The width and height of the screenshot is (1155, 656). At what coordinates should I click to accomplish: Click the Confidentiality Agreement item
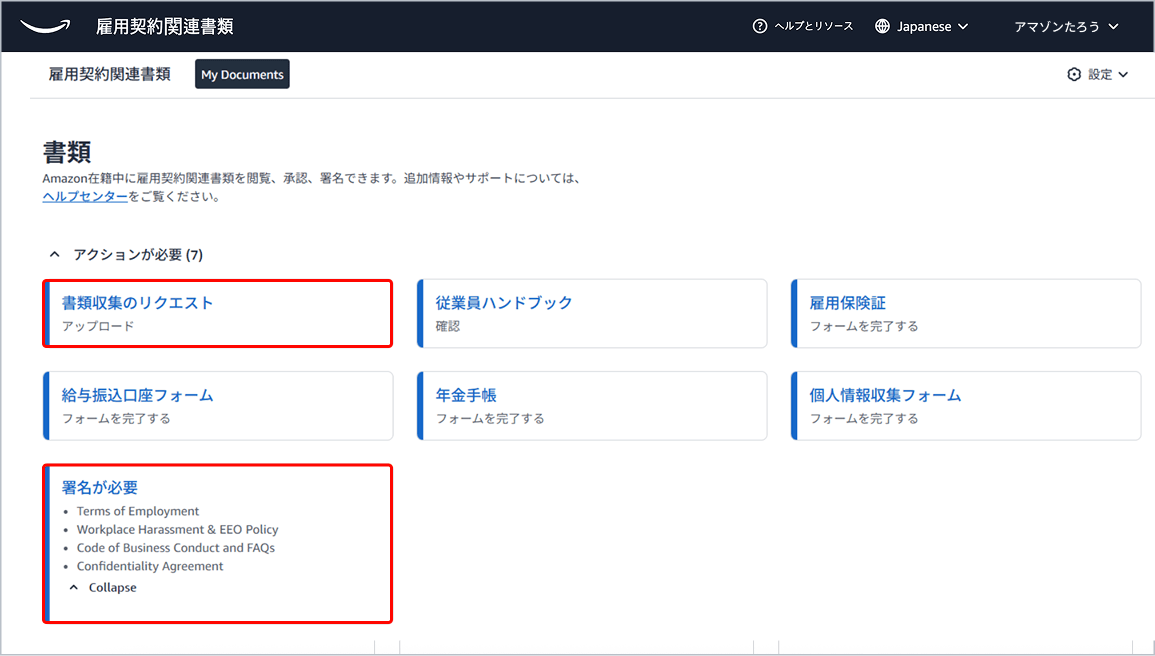pos(150,566)
